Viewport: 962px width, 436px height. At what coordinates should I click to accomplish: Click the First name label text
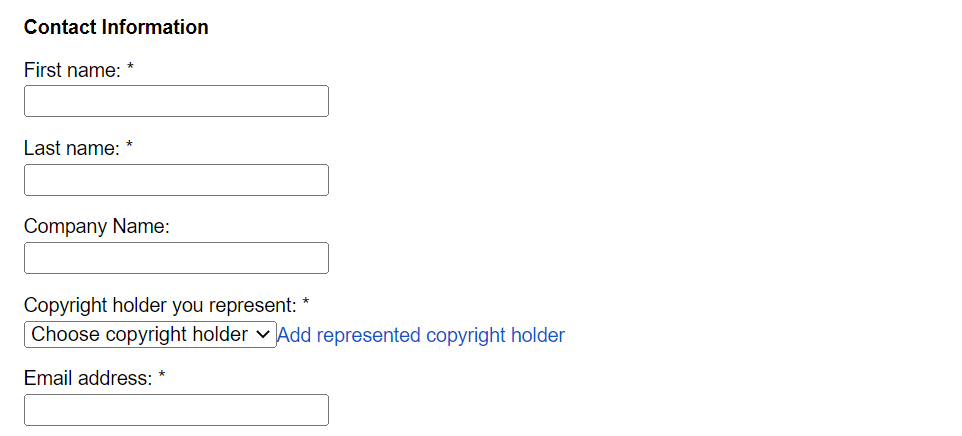[x=72, y=70]
